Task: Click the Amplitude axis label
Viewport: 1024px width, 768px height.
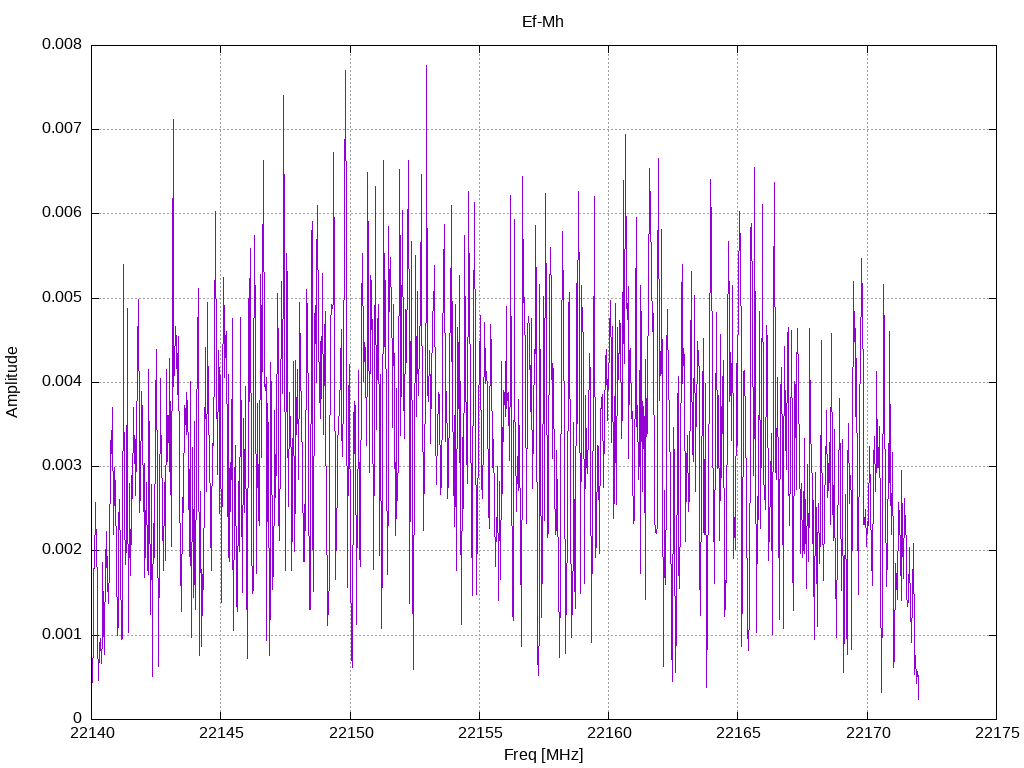Action: (12, 382)
